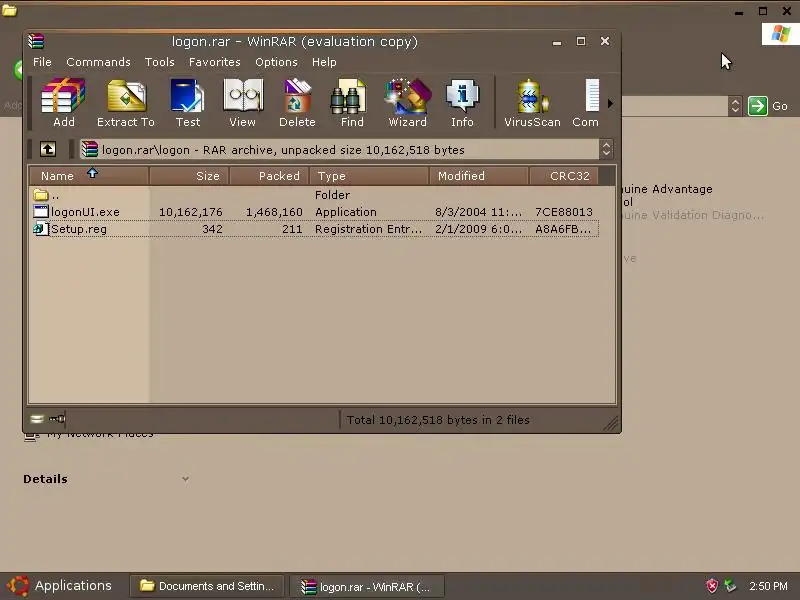The image size is (800, 600).
Task: Click the Explorer window folder title icon
Action: 9,10
